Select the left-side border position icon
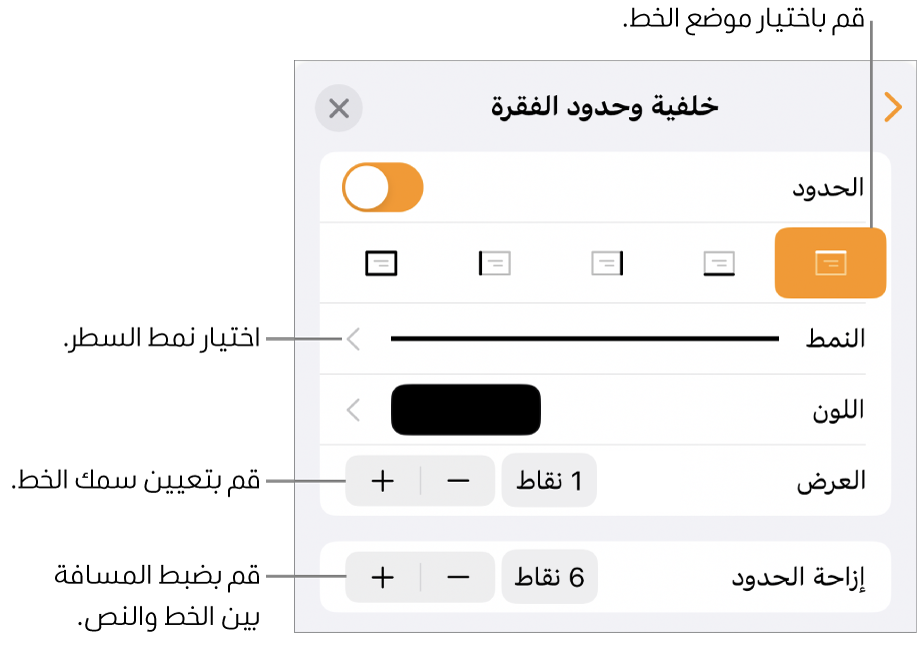The image size is (918, 660). click(x=494, y=263)
